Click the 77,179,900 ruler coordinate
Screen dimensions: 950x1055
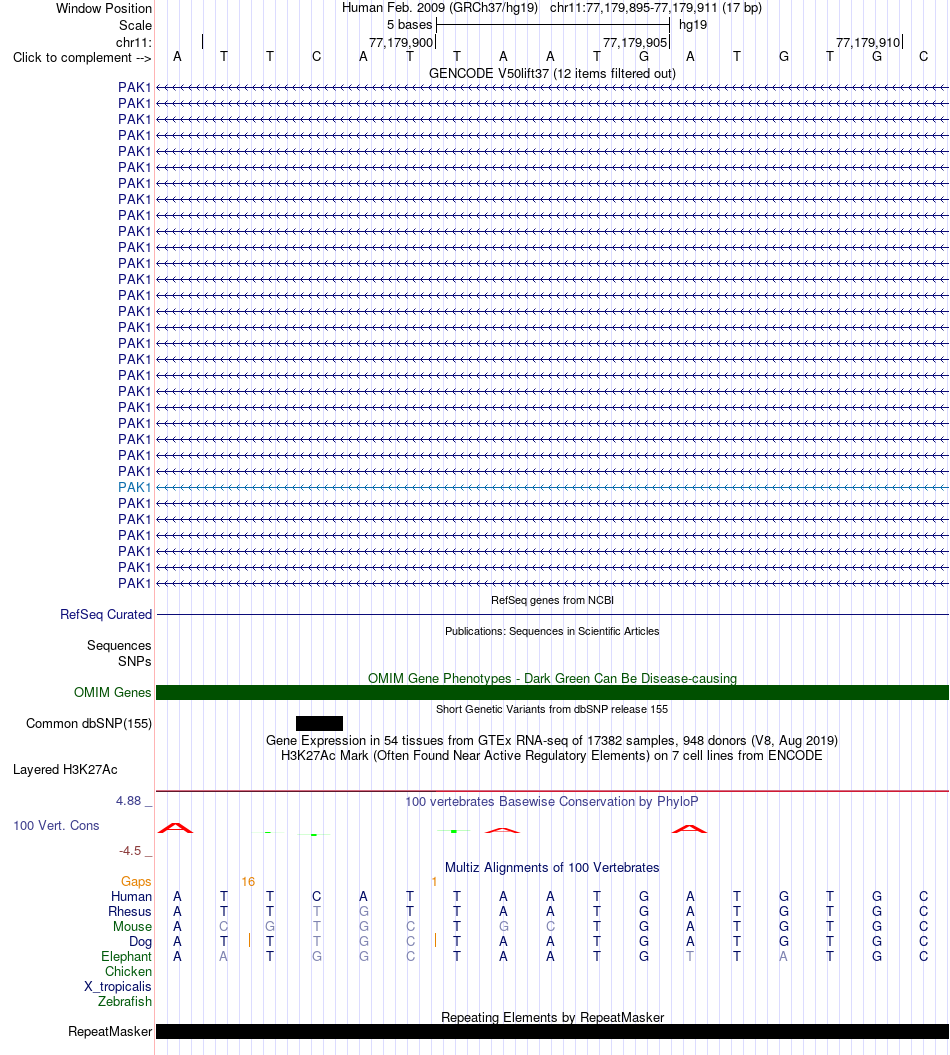[x=401, y=42]
